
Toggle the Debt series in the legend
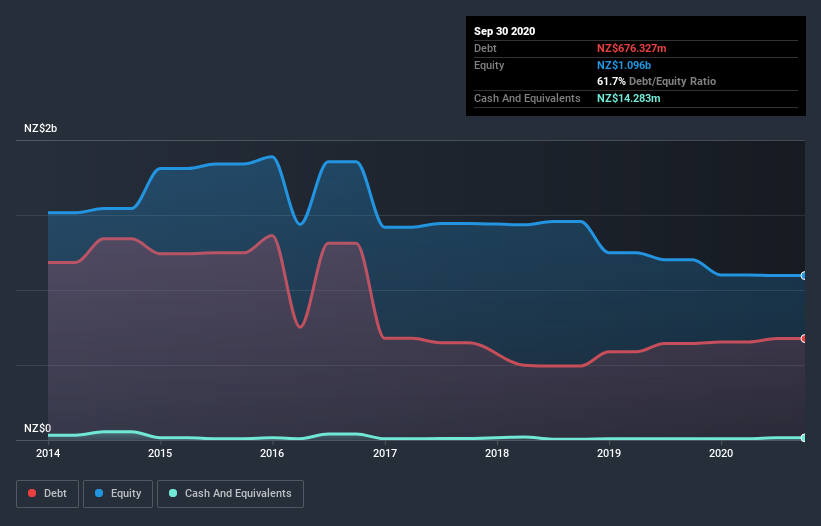[47, 494]
